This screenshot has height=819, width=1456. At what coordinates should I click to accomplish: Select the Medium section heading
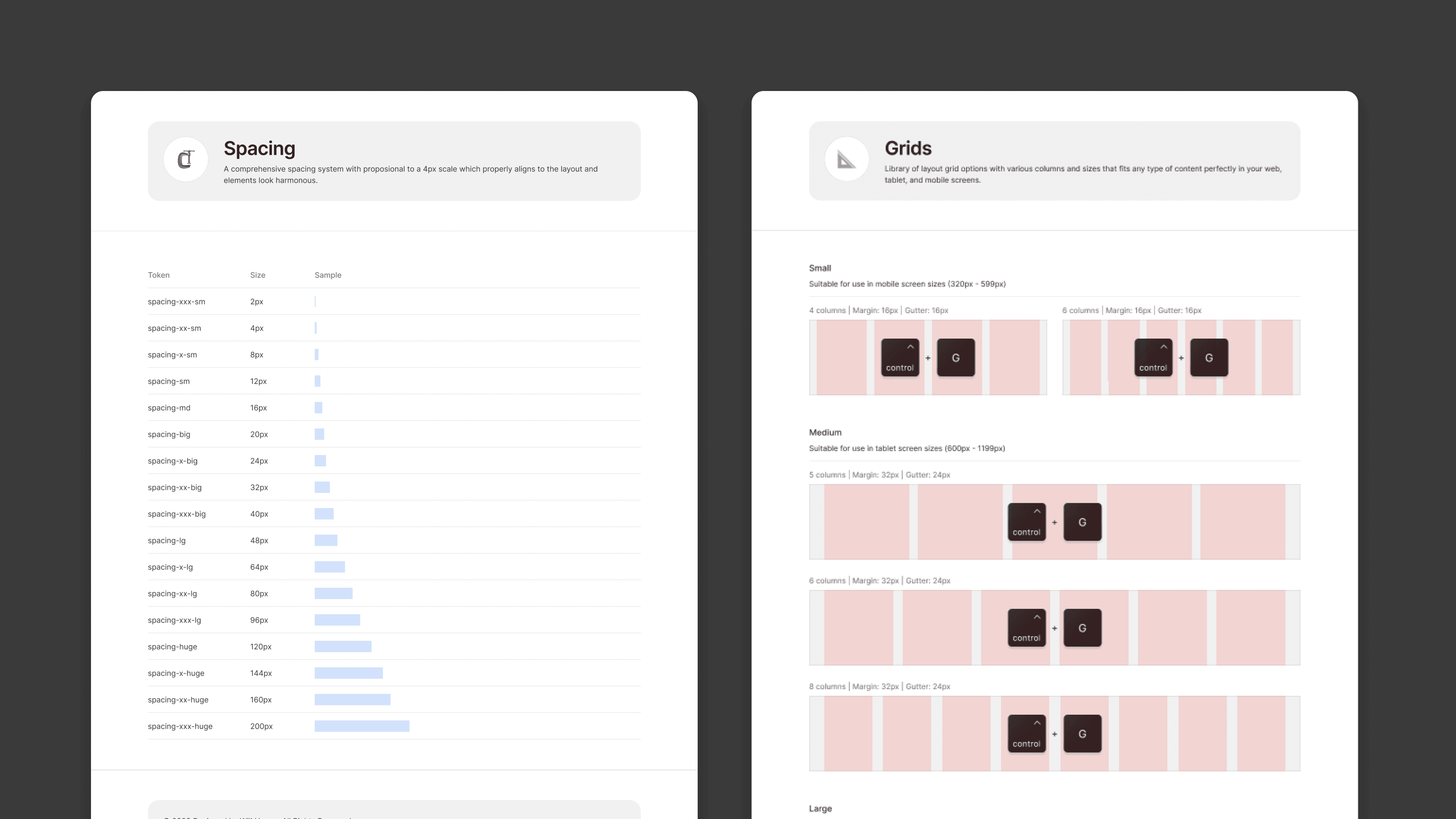825,432
